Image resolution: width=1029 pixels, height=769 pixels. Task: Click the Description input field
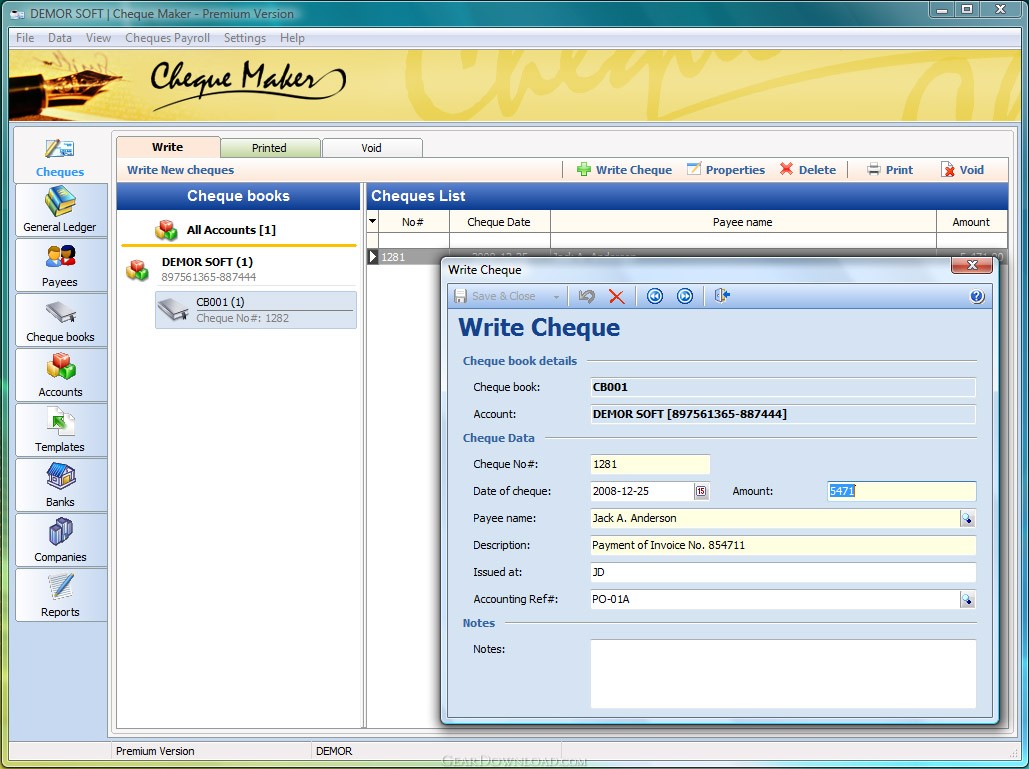click(x=783, y=545)
